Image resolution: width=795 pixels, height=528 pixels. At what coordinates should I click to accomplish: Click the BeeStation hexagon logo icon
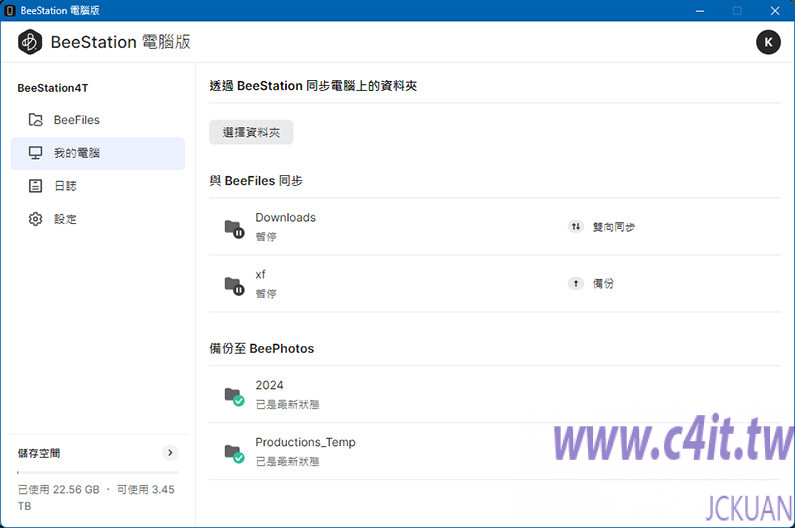[30, 42]
